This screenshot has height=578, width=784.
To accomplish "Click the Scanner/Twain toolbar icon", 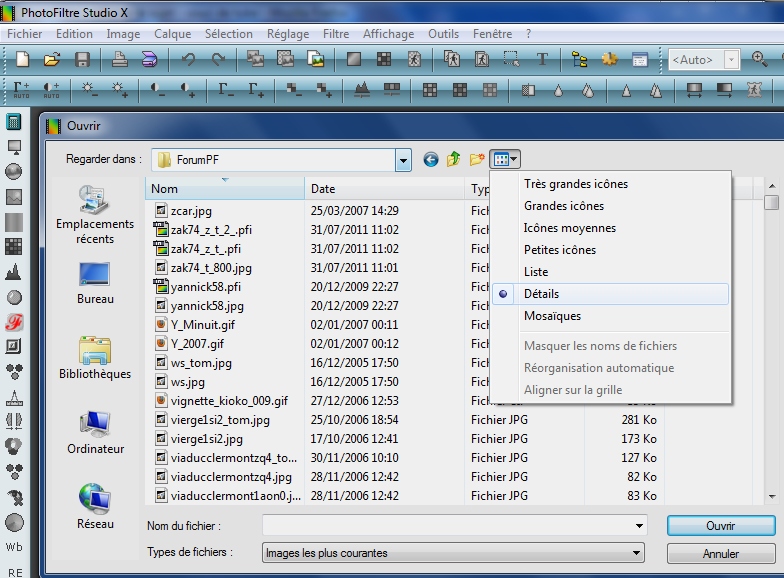I will coord(150,60).
